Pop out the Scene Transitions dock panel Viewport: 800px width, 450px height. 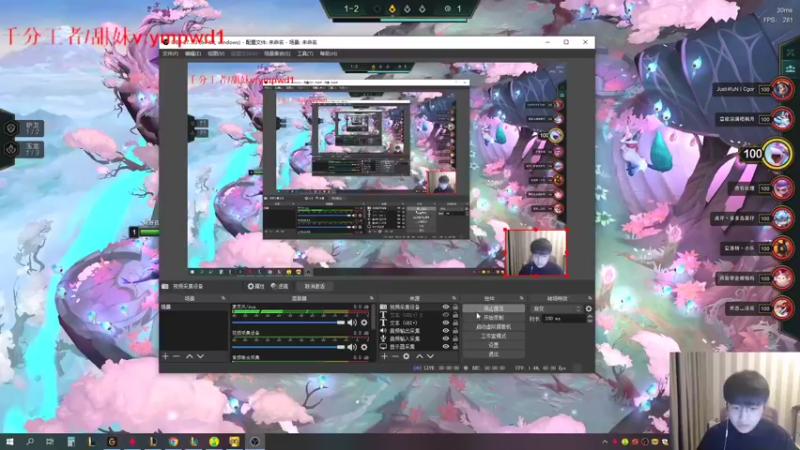tap(589, 298)
